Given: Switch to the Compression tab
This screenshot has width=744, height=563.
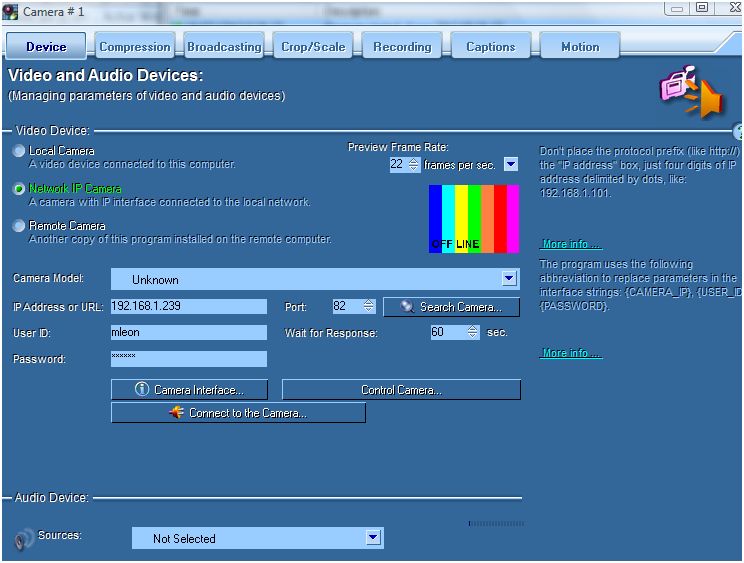Looking at the screenshot, I should [x=135, y=46].
